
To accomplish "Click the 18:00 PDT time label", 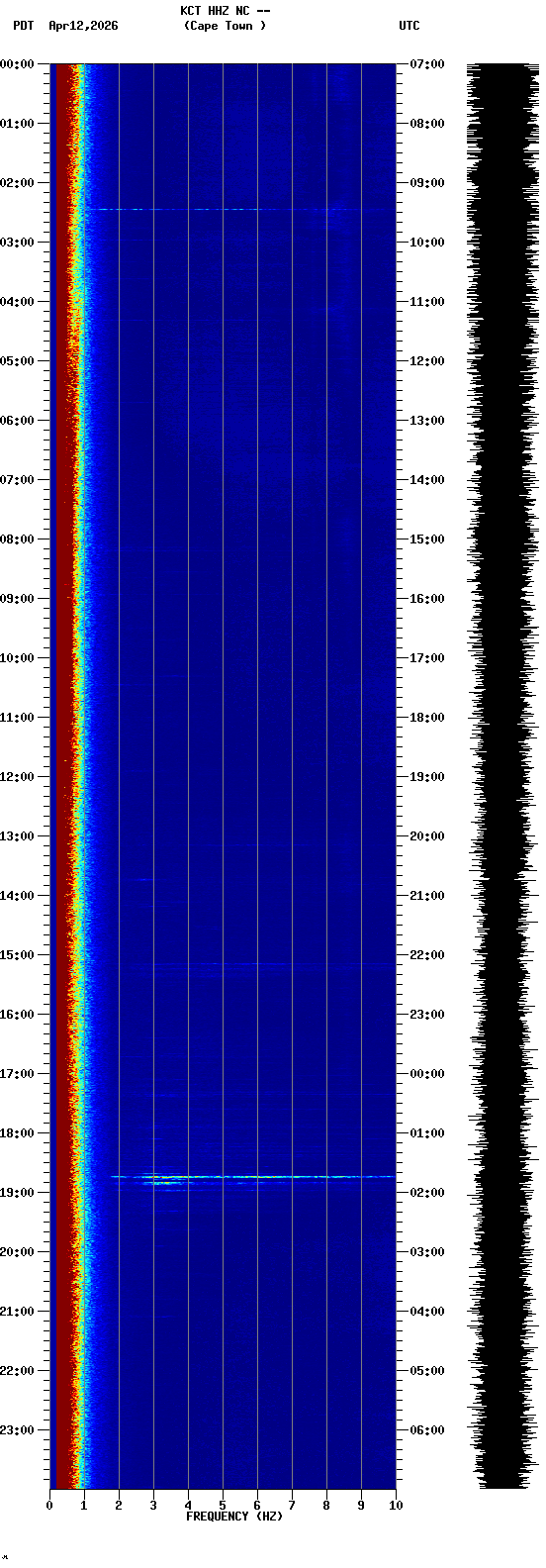I will click(17, 1133).
